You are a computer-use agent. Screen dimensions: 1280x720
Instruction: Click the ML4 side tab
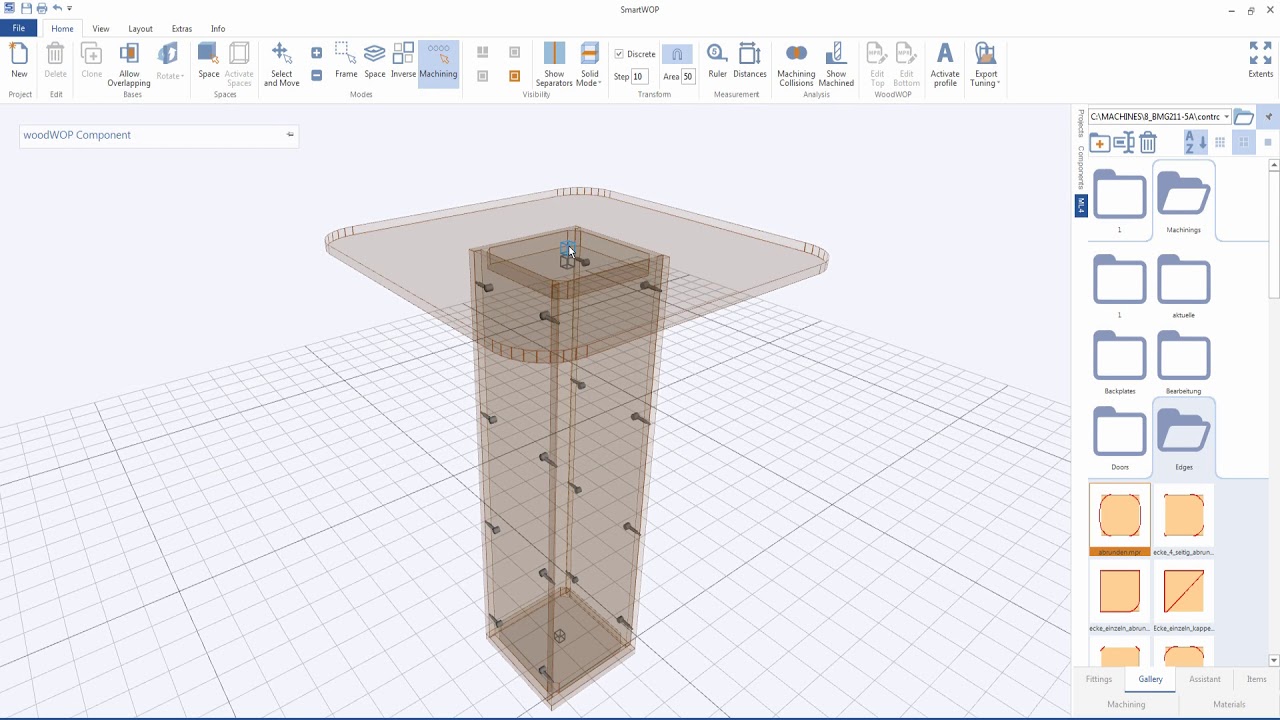pos(1081,205)
